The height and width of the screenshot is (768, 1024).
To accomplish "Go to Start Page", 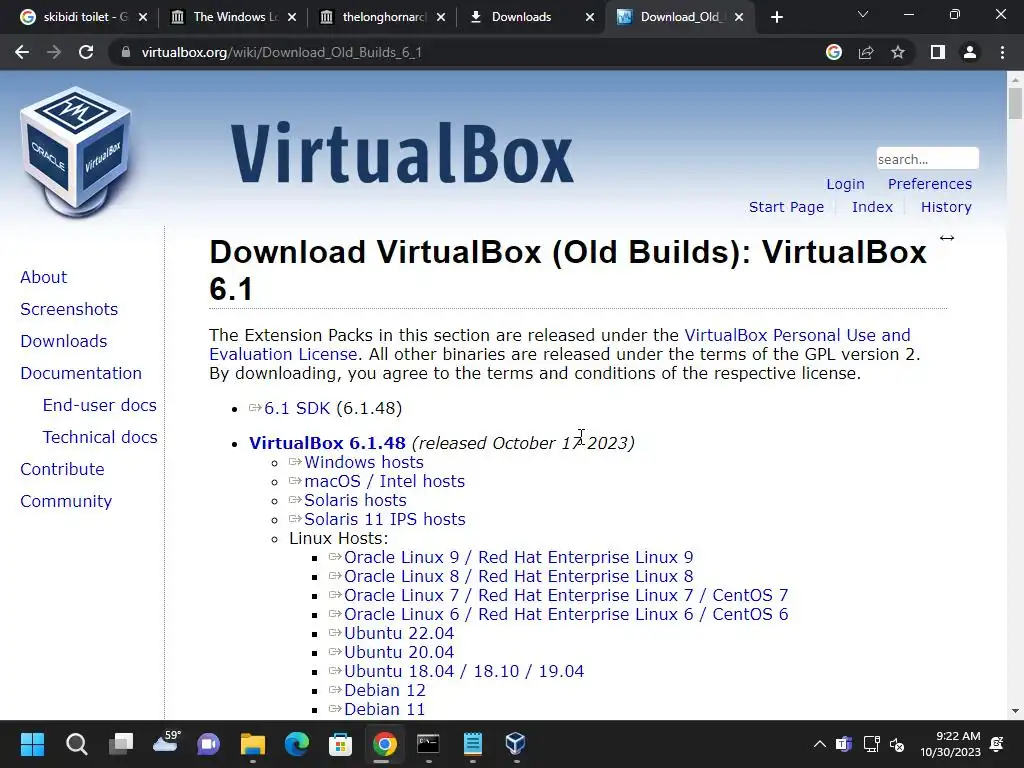I will [x=786, y=207].
